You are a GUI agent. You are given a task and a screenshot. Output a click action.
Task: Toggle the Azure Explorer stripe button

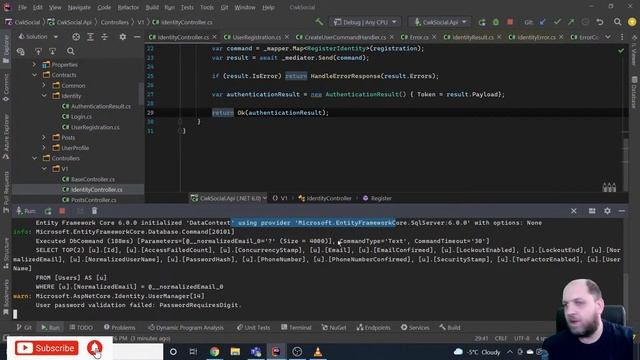coord(6,137)
